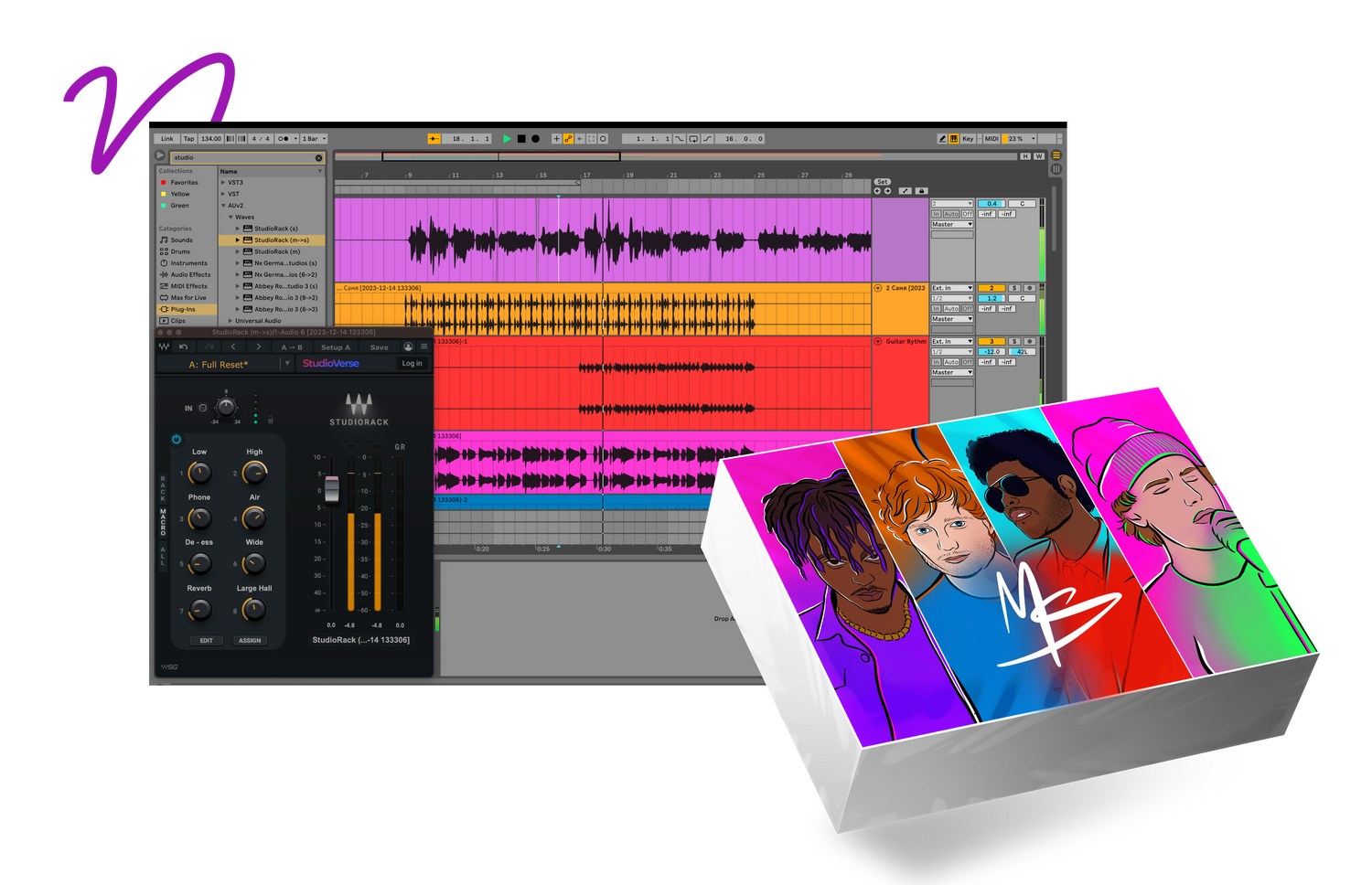Click the StudioRack output fader handle

(332, 489)
